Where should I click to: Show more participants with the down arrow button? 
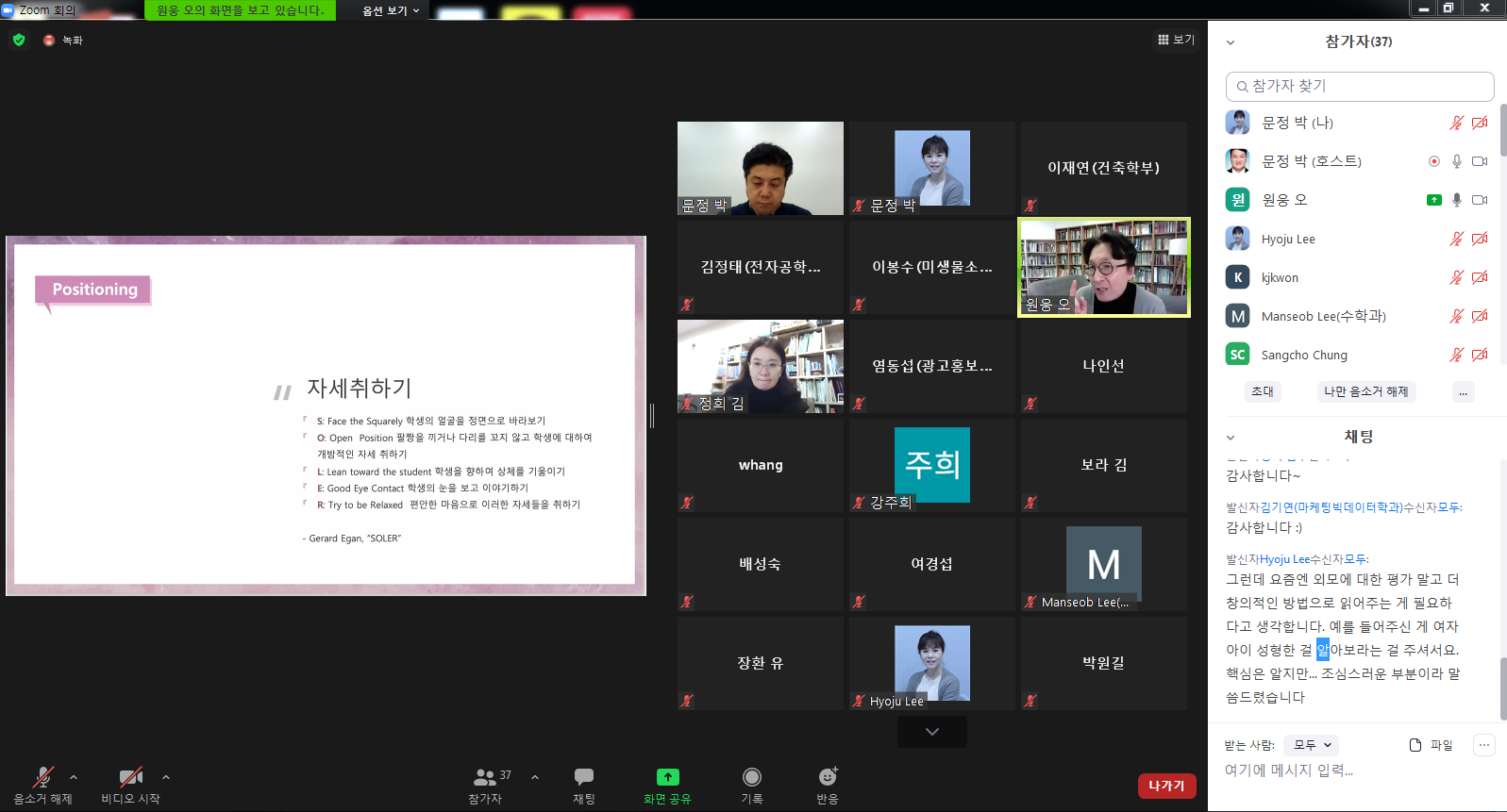(932, 732)
